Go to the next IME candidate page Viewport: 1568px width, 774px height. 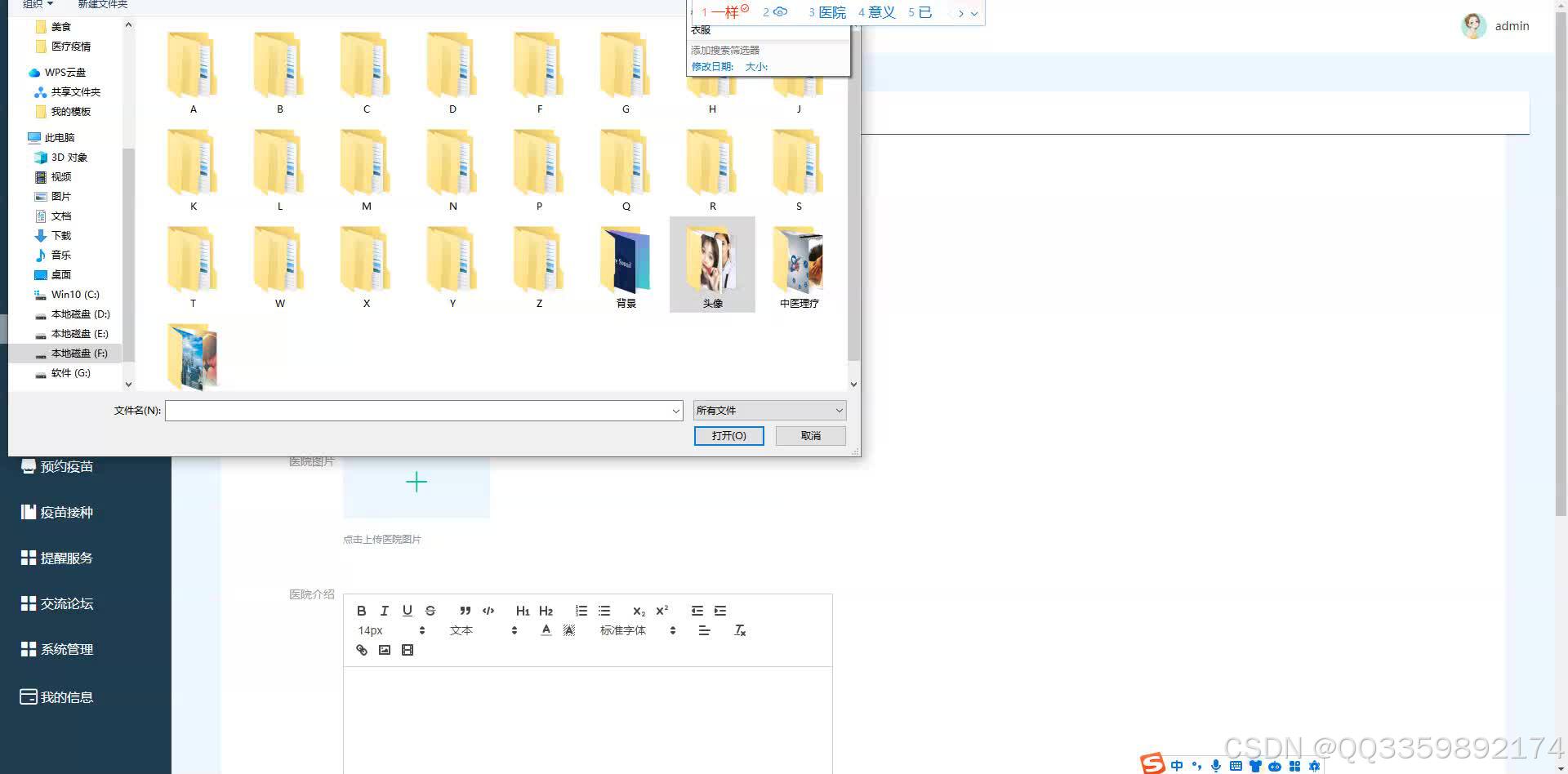(x=961, y=13)
